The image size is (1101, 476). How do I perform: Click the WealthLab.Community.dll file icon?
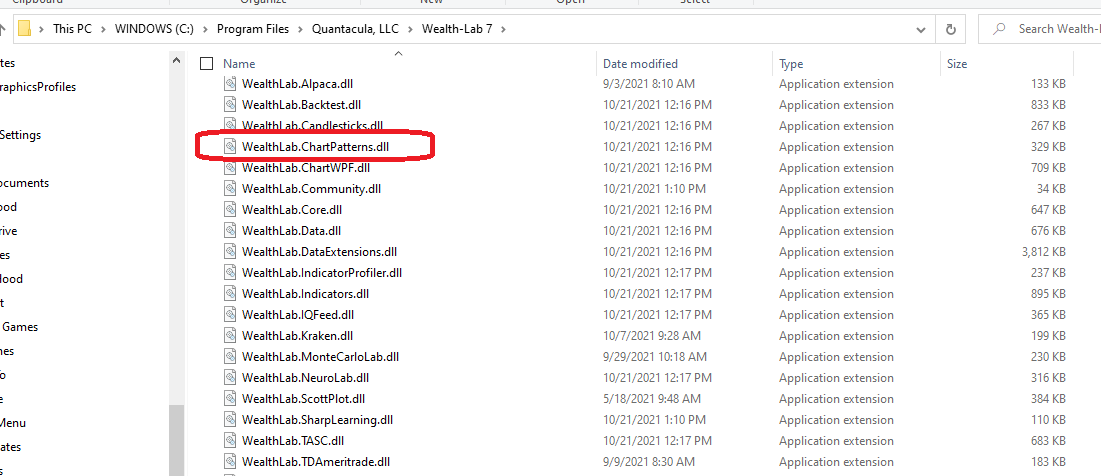[x=231, y=189]
